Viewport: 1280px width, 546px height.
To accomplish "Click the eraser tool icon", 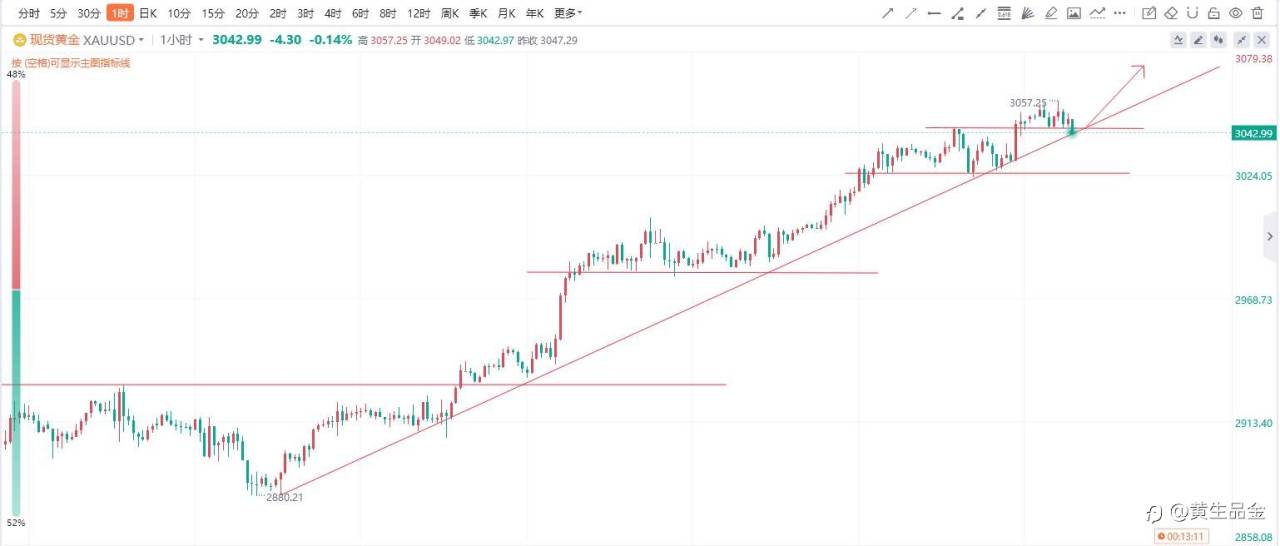I will (1170, 13).
